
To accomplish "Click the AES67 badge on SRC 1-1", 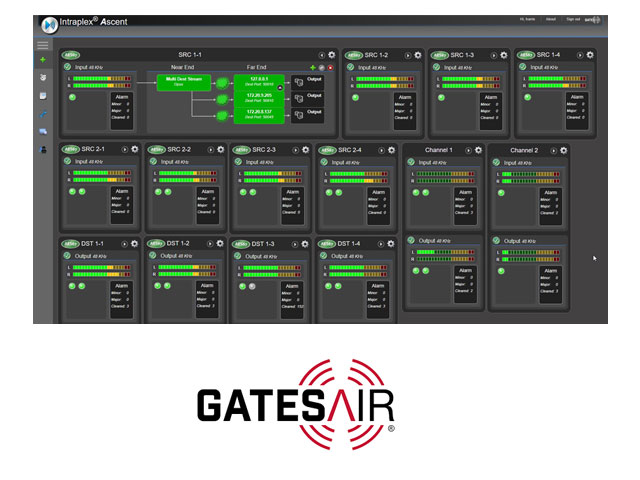I will click(x=71, y=55).
